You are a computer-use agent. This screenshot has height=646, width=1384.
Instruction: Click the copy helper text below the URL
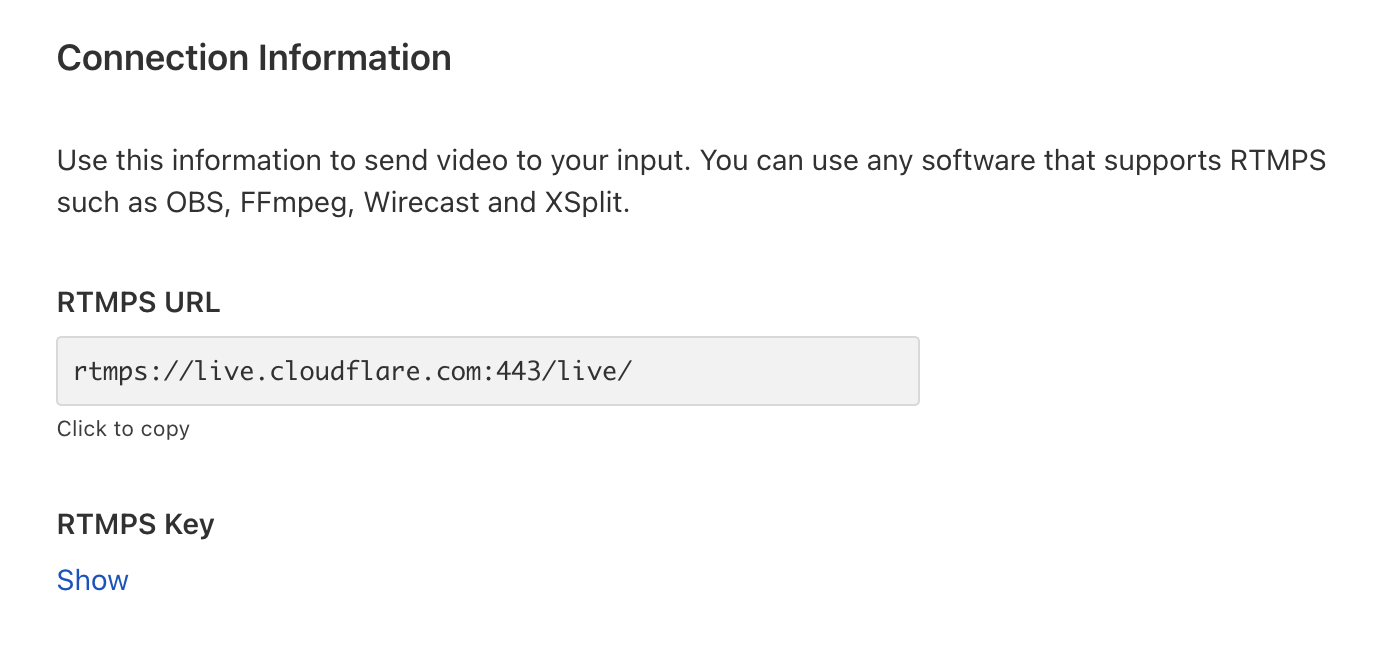coord(123,428)
